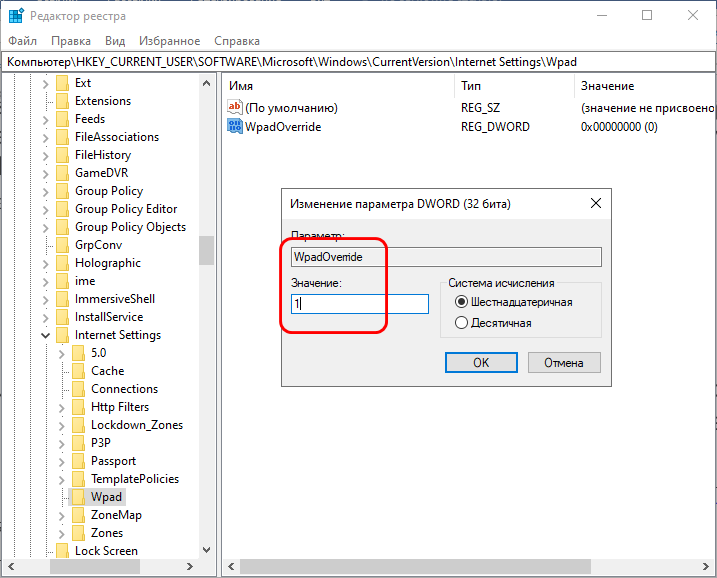Expand the Feeds tree node
The width and height of the screenshot is (717, 578).
[45, 120]
